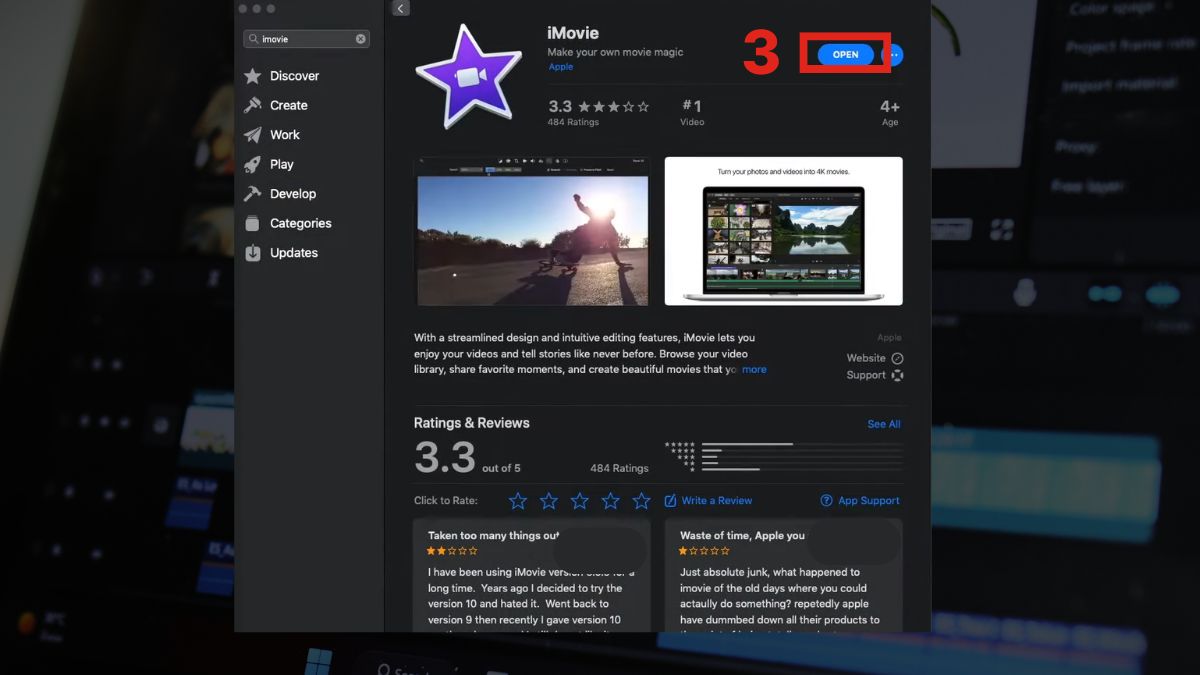
Task: Click the Work paper plane icon
Action: [252, 135]
